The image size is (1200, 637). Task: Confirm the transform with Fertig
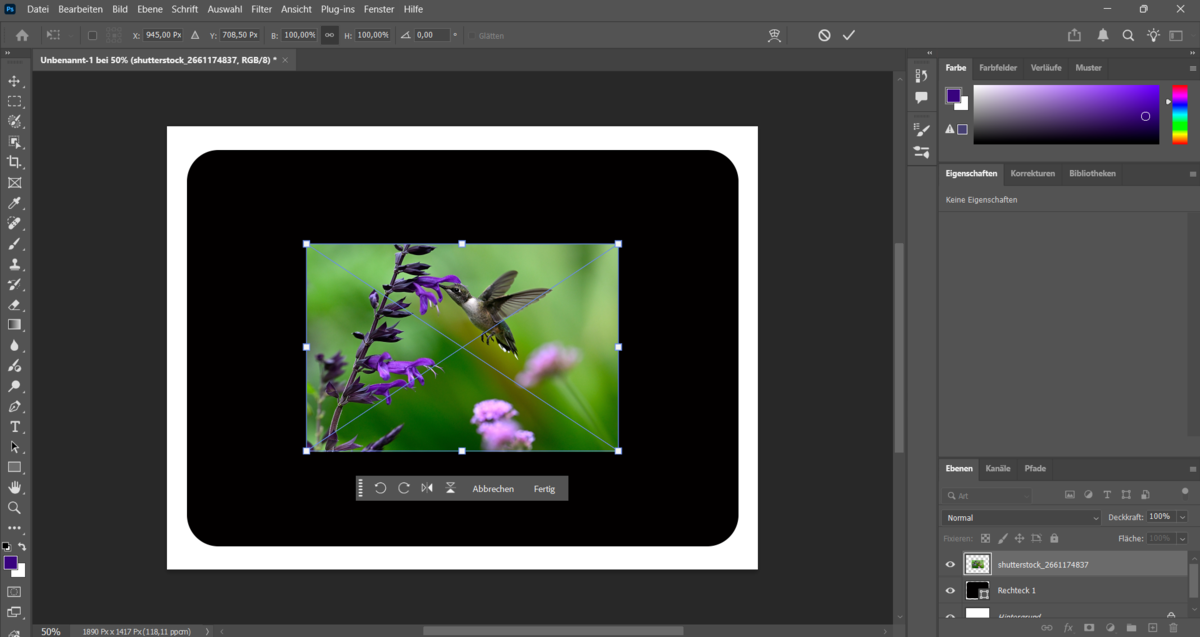coord(545,488)
